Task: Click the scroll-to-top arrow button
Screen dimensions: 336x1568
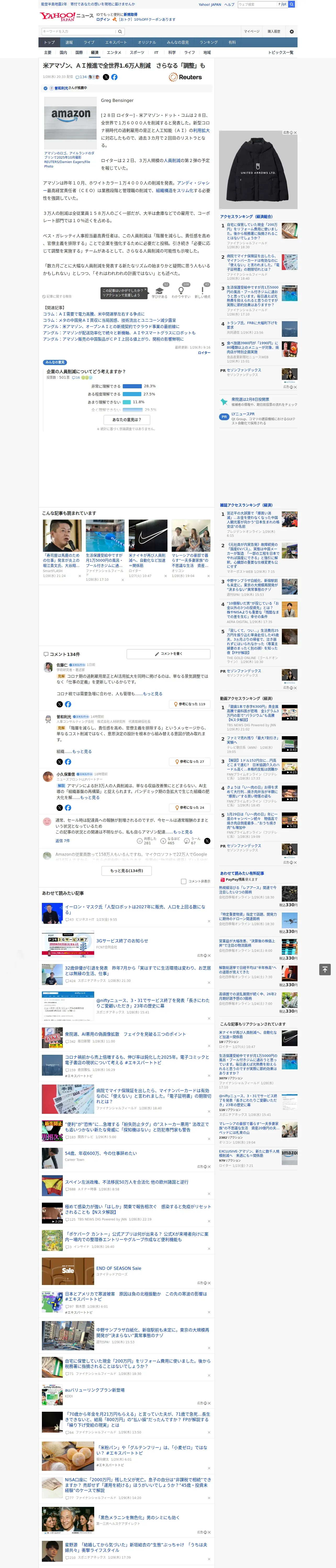Action: 324,969
